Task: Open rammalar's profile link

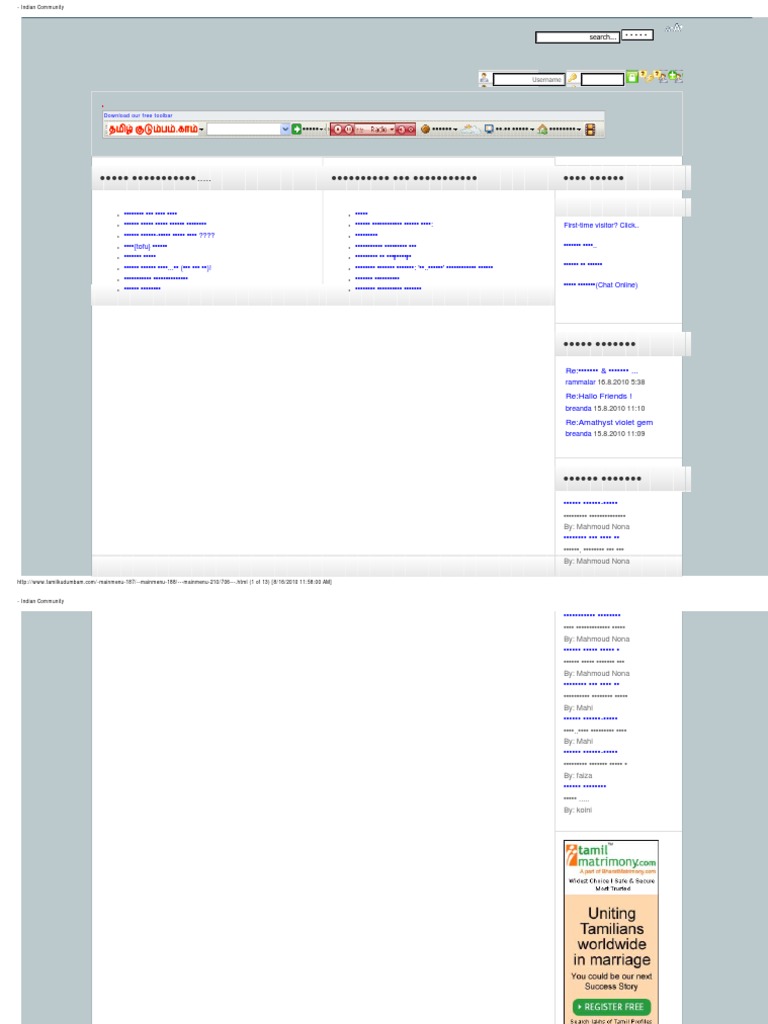Action: [x=580, y=382]
